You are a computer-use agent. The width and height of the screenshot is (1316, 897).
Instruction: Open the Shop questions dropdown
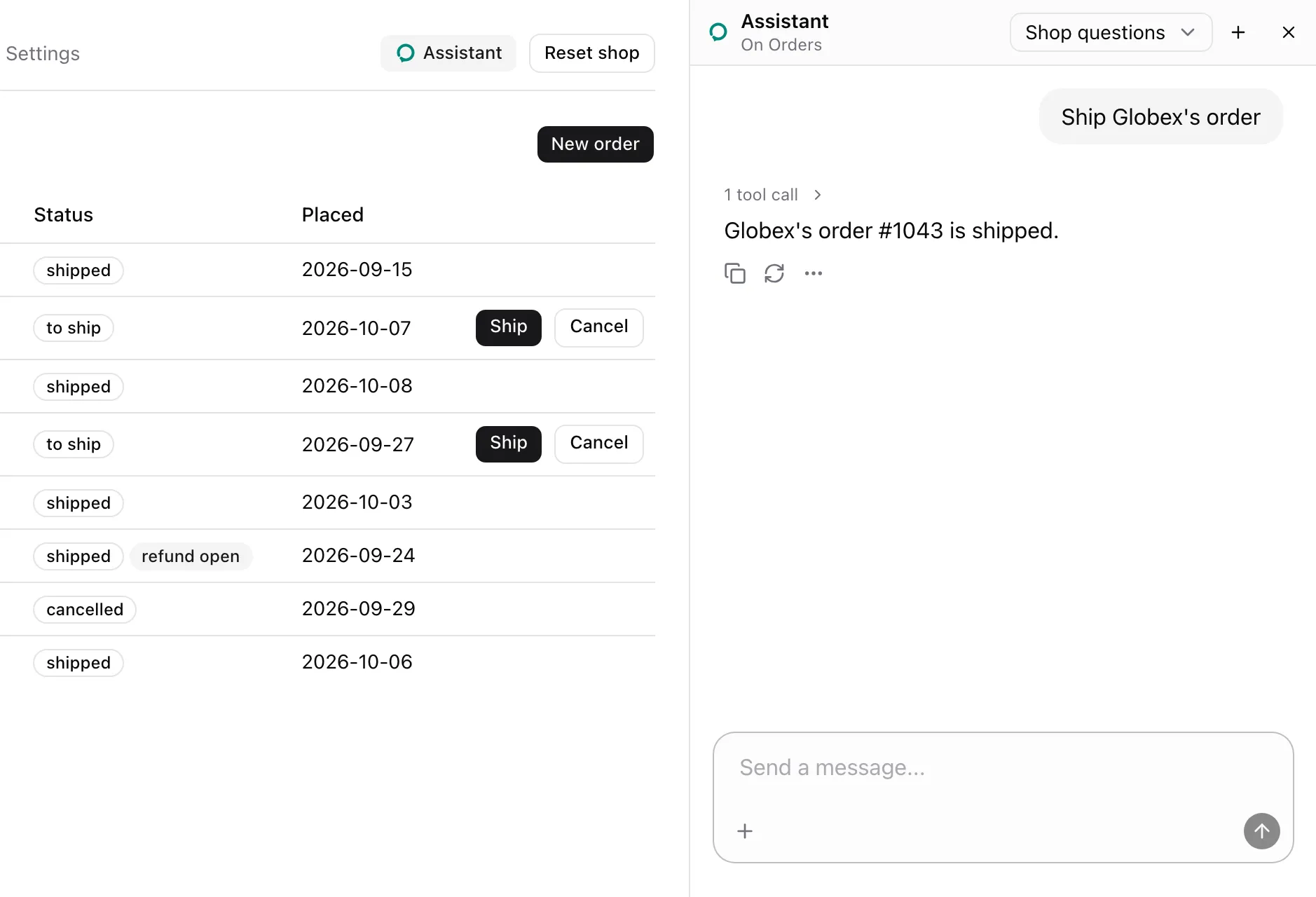click(1111, 32)
